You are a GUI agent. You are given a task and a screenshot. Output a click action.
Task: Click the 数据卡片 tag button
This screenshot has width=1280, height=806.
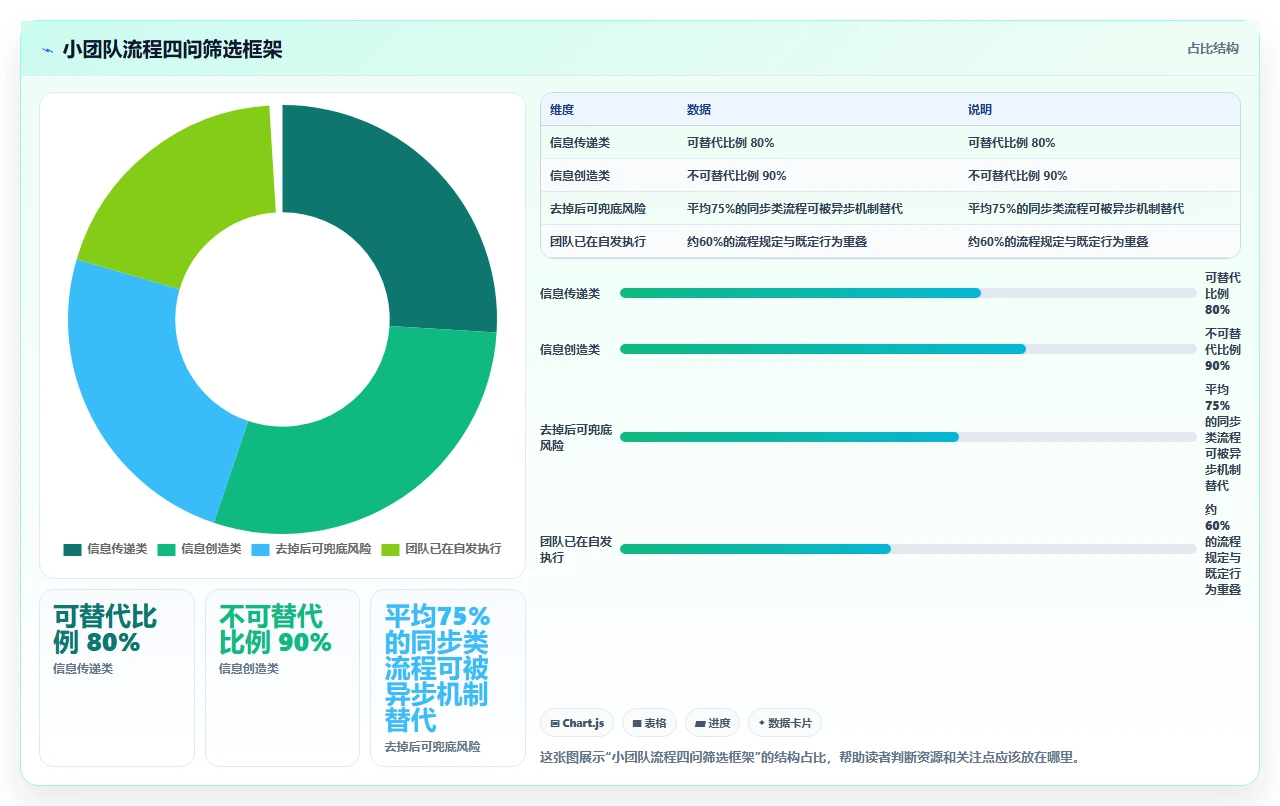click(785, 723)
